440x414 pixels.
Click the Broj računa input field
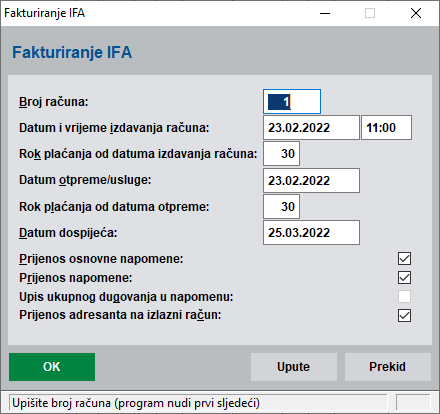click(x=292, y=101)
